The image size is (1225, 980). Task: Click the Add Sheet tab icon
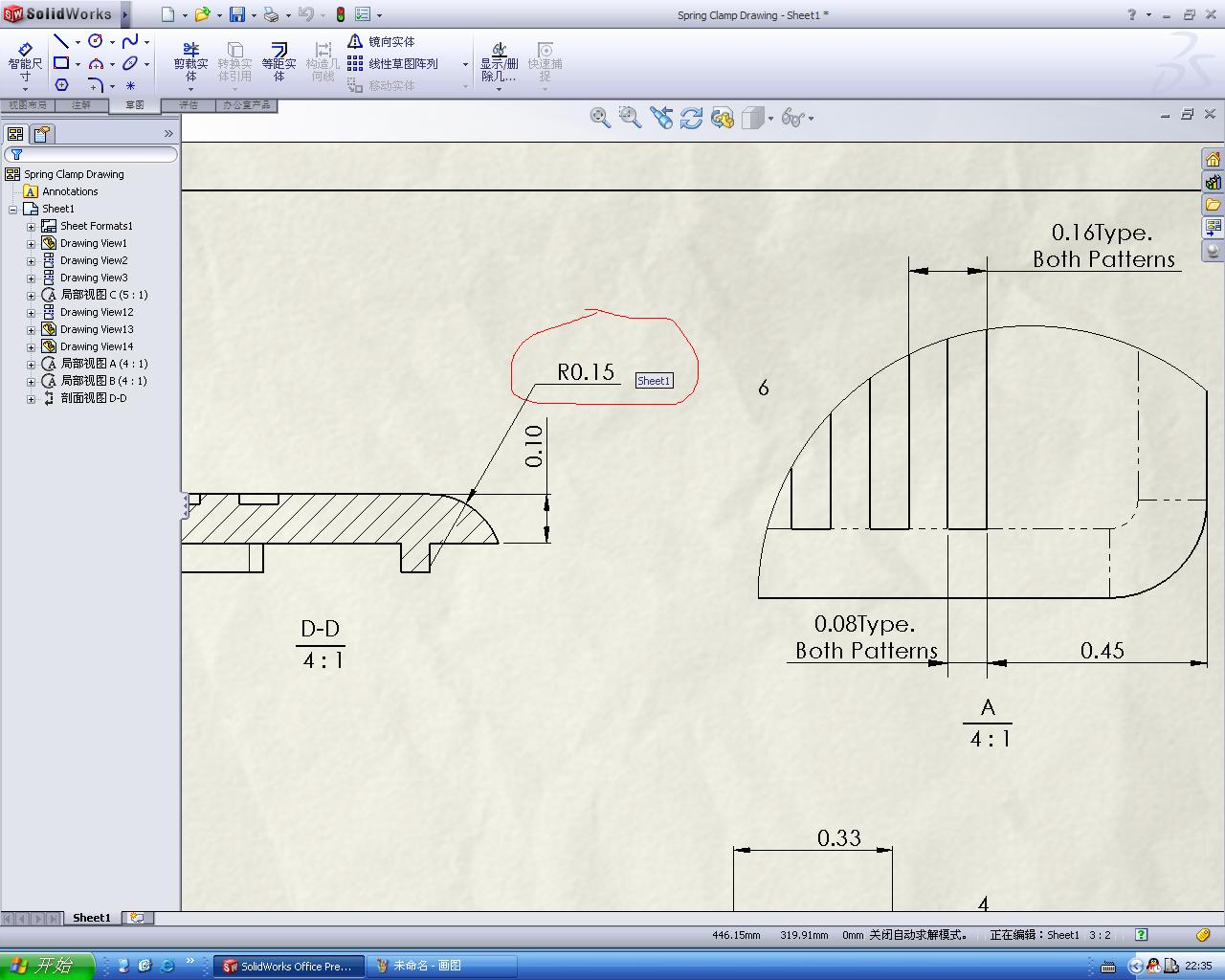point(137,918)
